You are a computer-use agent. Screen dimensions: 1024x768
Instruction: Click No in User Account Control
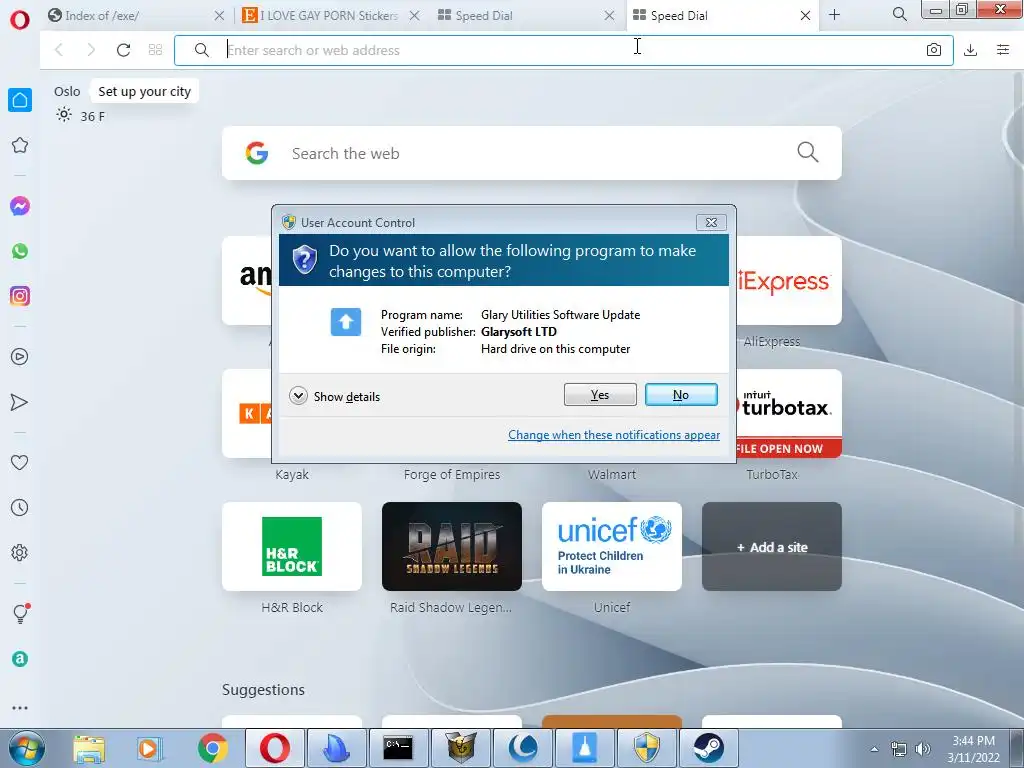tap(681, 394)
